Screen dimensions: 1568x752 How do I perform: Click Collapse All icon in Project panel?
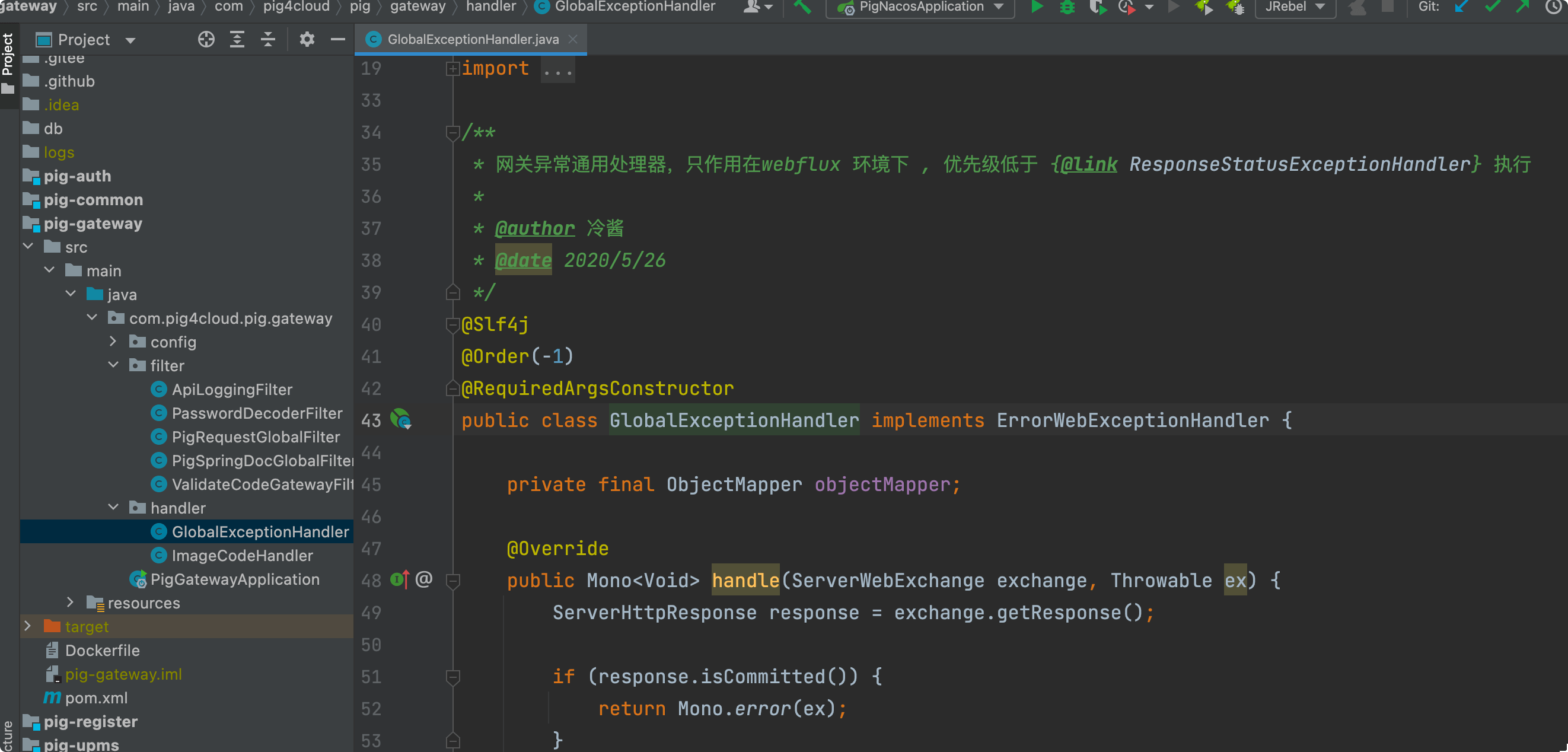pos(268,40)
